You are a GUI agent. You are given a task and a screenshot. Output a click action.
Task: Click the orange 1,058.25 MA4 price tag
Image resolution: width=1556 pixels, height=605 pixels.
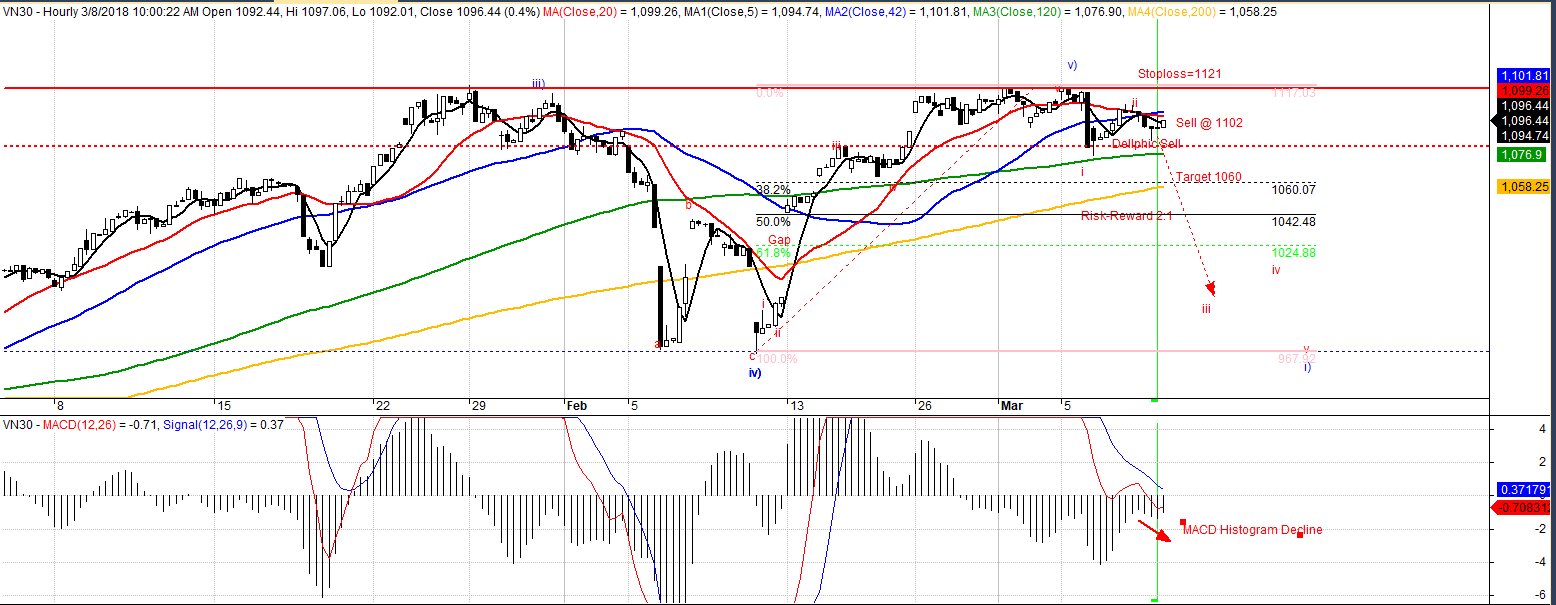(x=1523, y=187)
